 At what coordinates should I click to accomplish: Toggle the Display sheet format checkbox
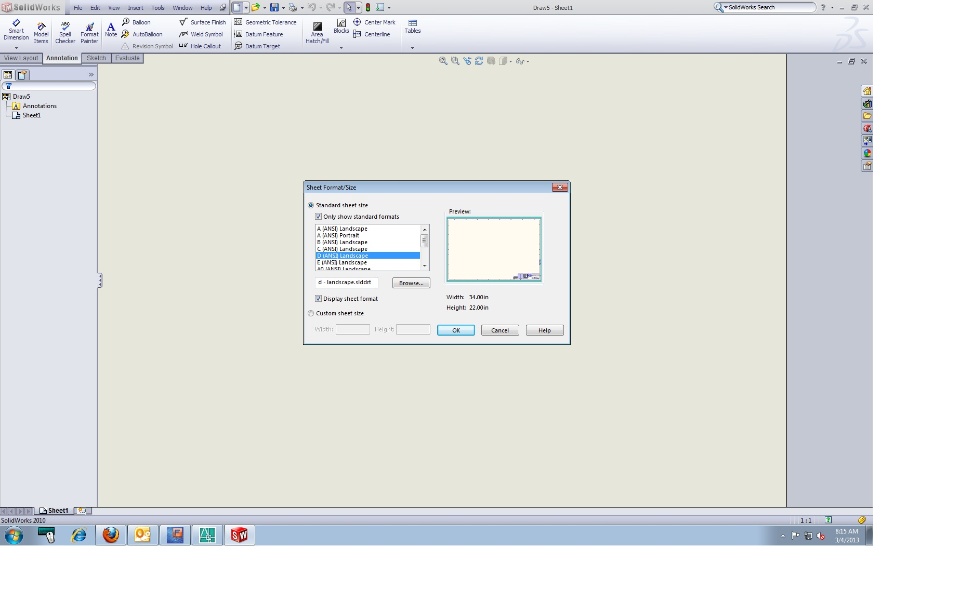tap(318, 299)
